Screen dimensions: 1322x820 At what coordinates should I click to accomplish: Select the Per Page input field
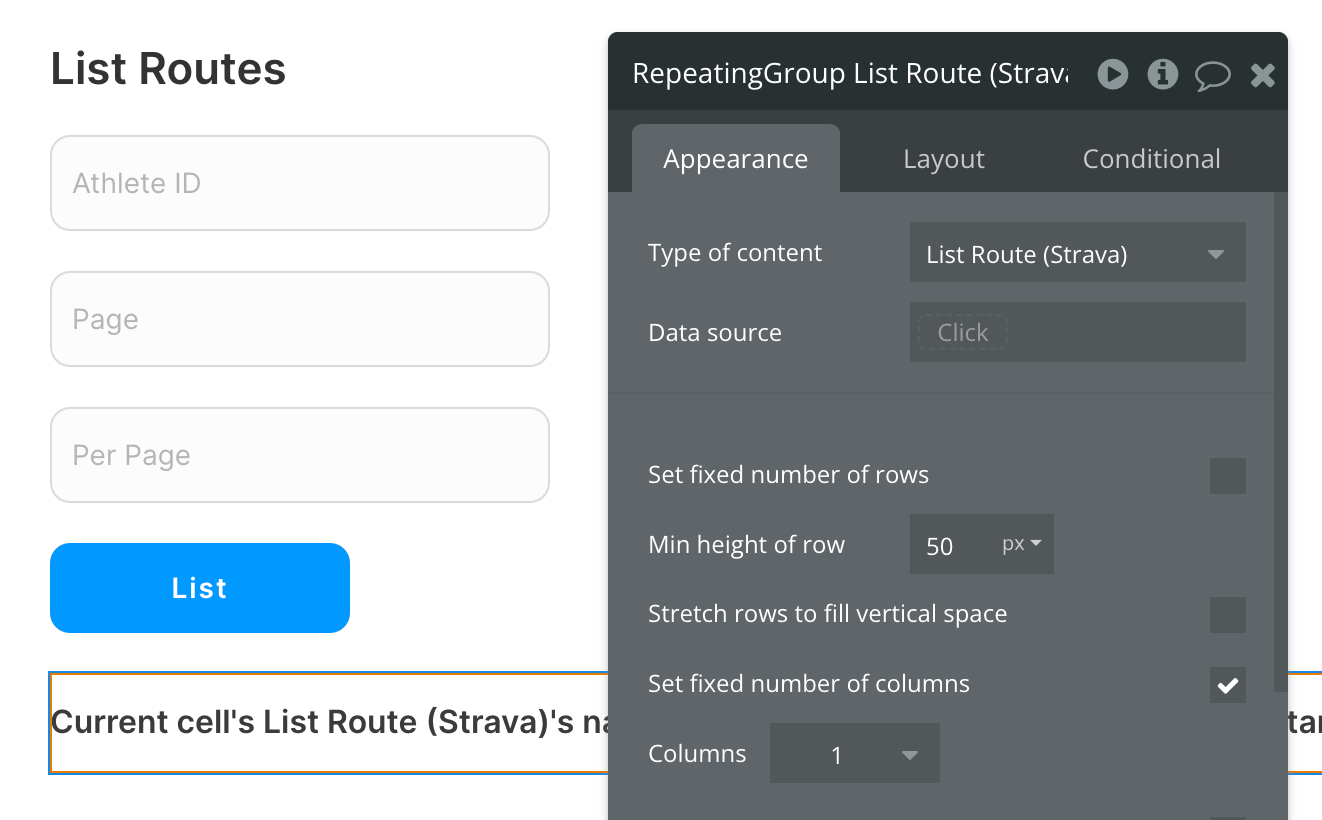(x=300, y=455)
